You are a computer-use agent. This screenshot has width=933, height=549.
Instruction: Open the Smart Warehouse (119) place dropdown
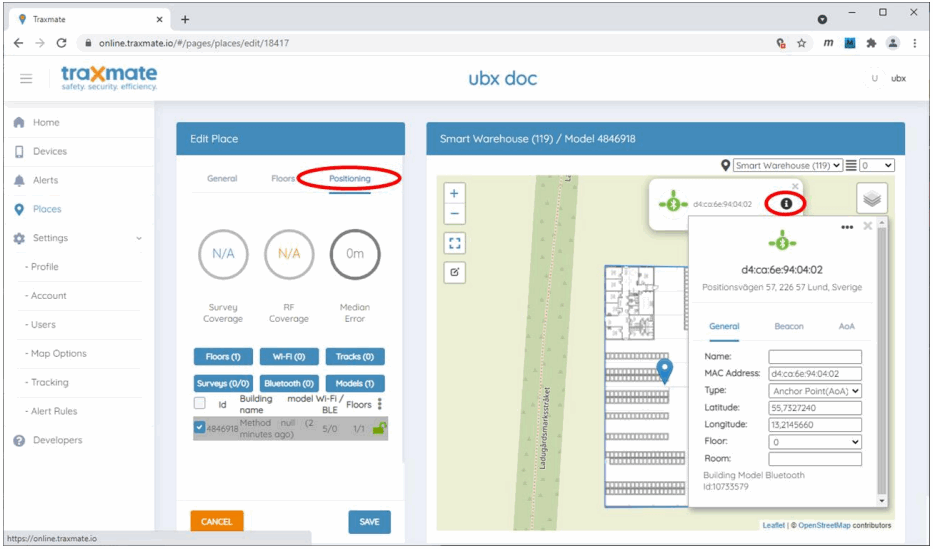(788, 165)
